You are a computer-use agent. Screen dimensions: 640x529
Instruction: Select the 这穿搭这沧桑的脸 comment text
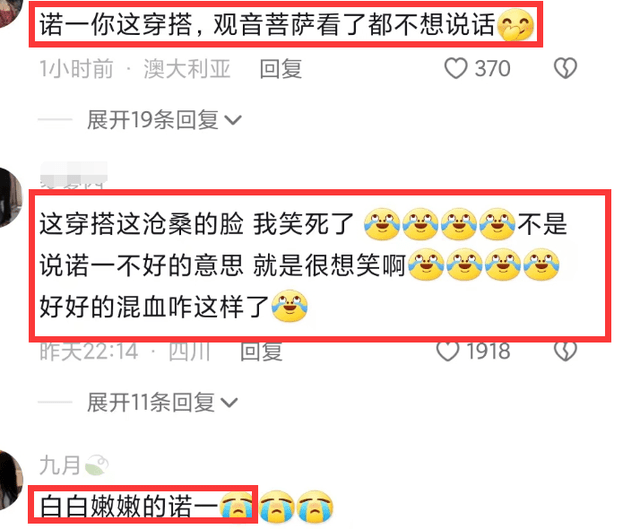coord(303,265)
